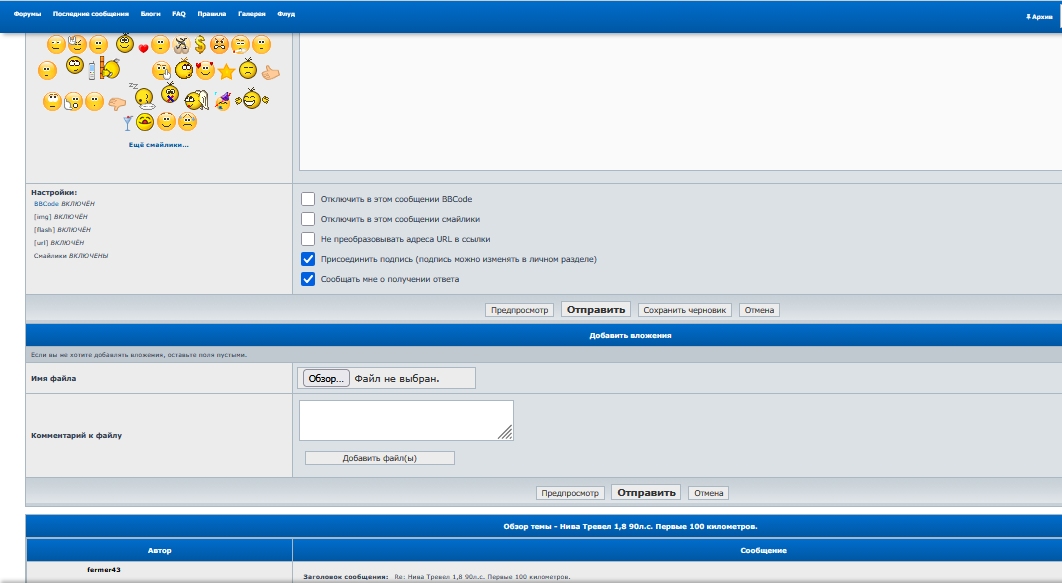The width and height of the screenshot is (1062, 583).
Task: Uncheck the 'Присоединить подпись' checkbox
Action: (308, 259)
